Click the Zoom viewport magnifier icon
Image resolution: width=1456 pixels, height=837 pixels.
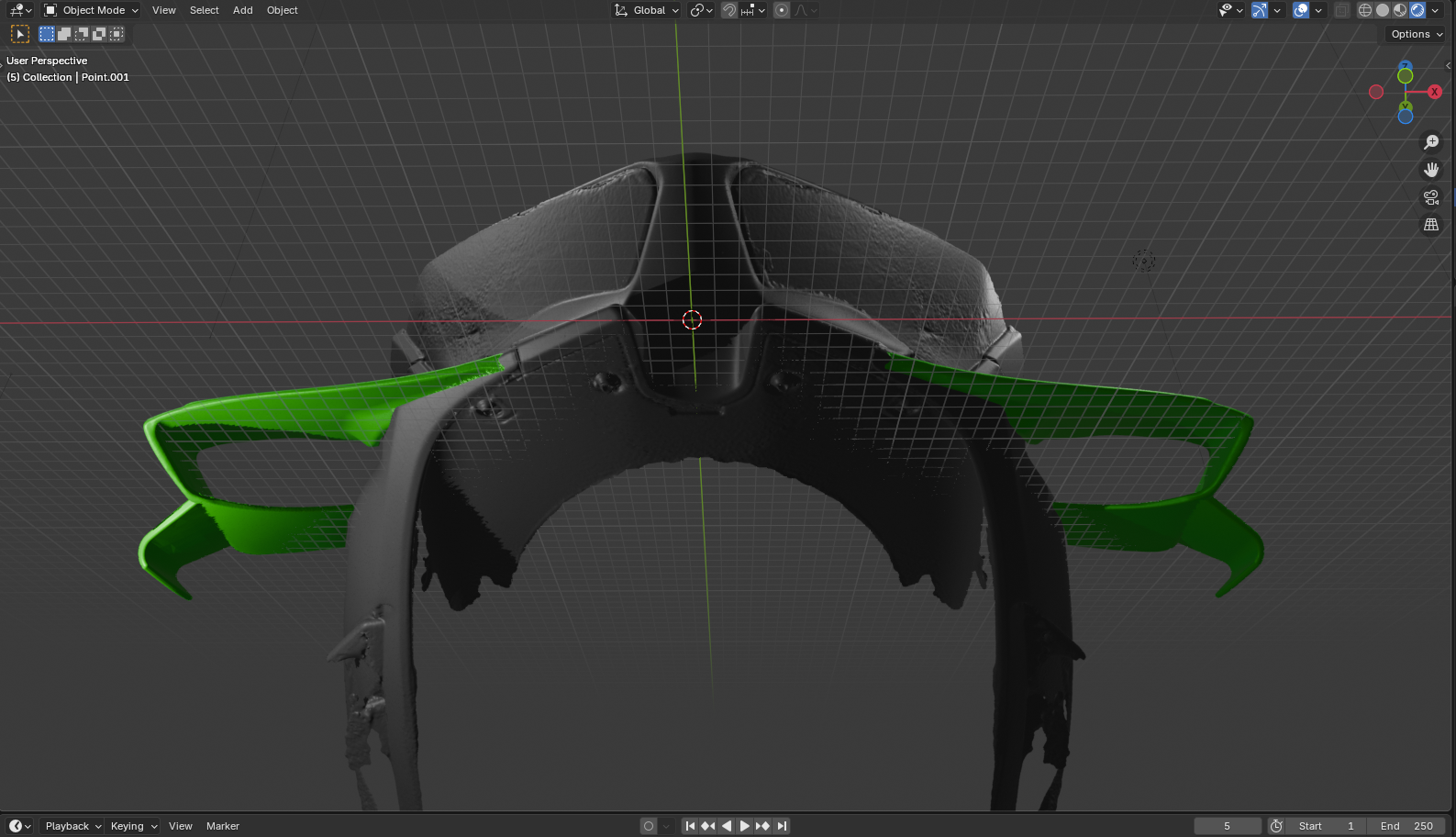click(x=1431, y=142)
